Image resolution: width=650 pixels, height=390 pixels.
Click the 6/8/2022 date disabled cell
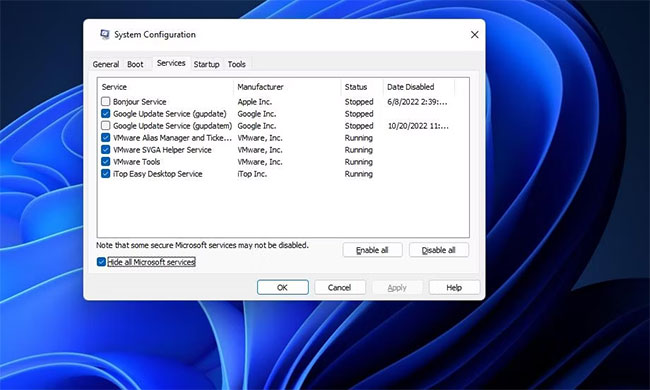417,102
